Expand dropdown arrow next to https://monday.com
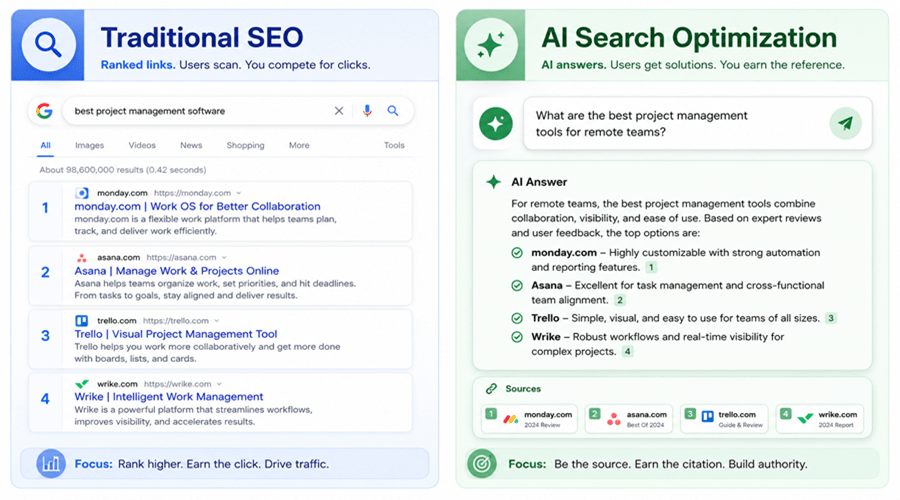 pos(239,193)
